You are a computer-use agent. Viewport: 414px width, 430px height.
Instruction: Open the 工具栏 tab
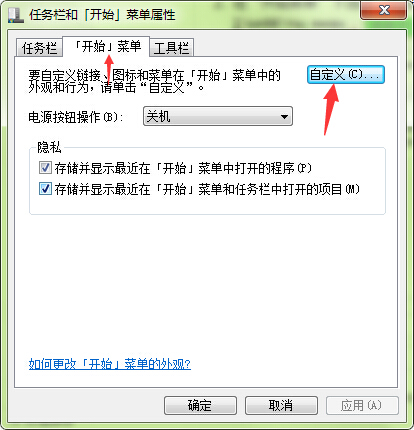tap(171, 48)
